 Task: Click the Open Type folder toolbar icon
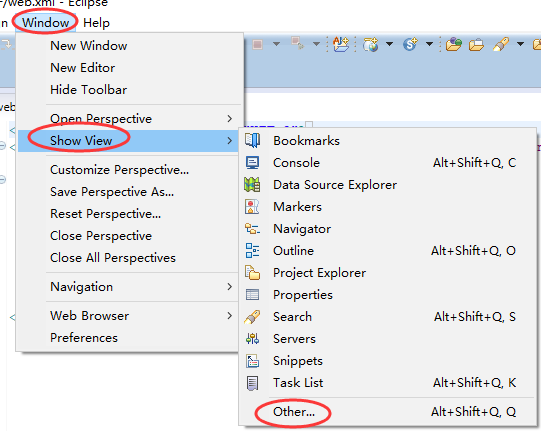454,44
